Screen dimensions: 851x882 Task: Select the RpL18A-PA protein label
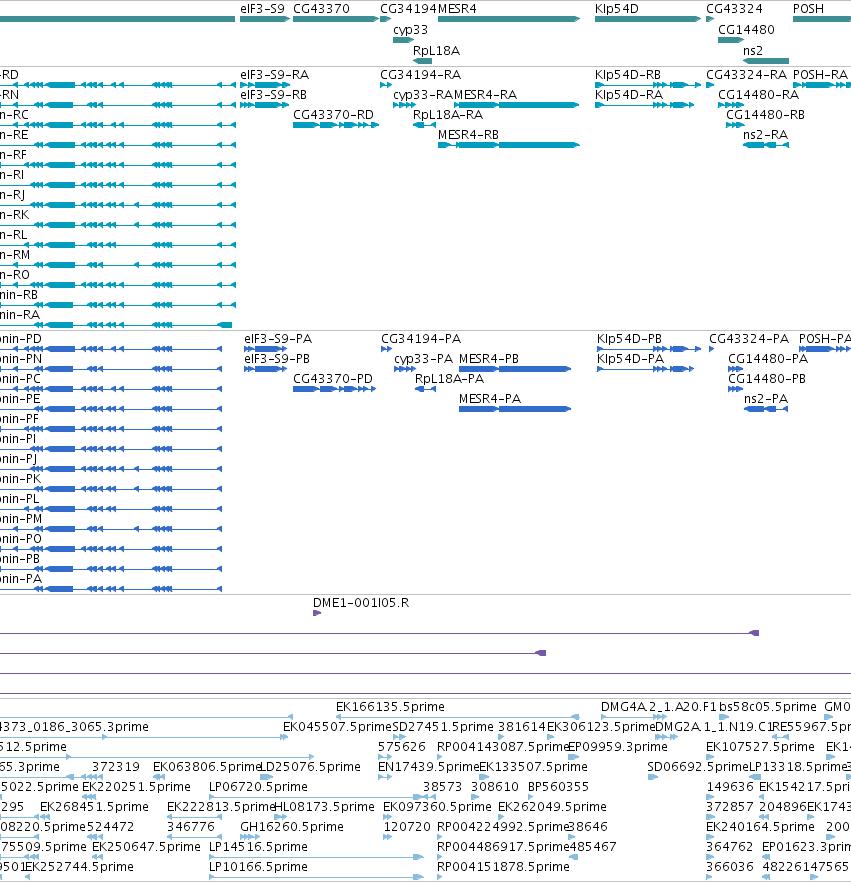point(449,379)
